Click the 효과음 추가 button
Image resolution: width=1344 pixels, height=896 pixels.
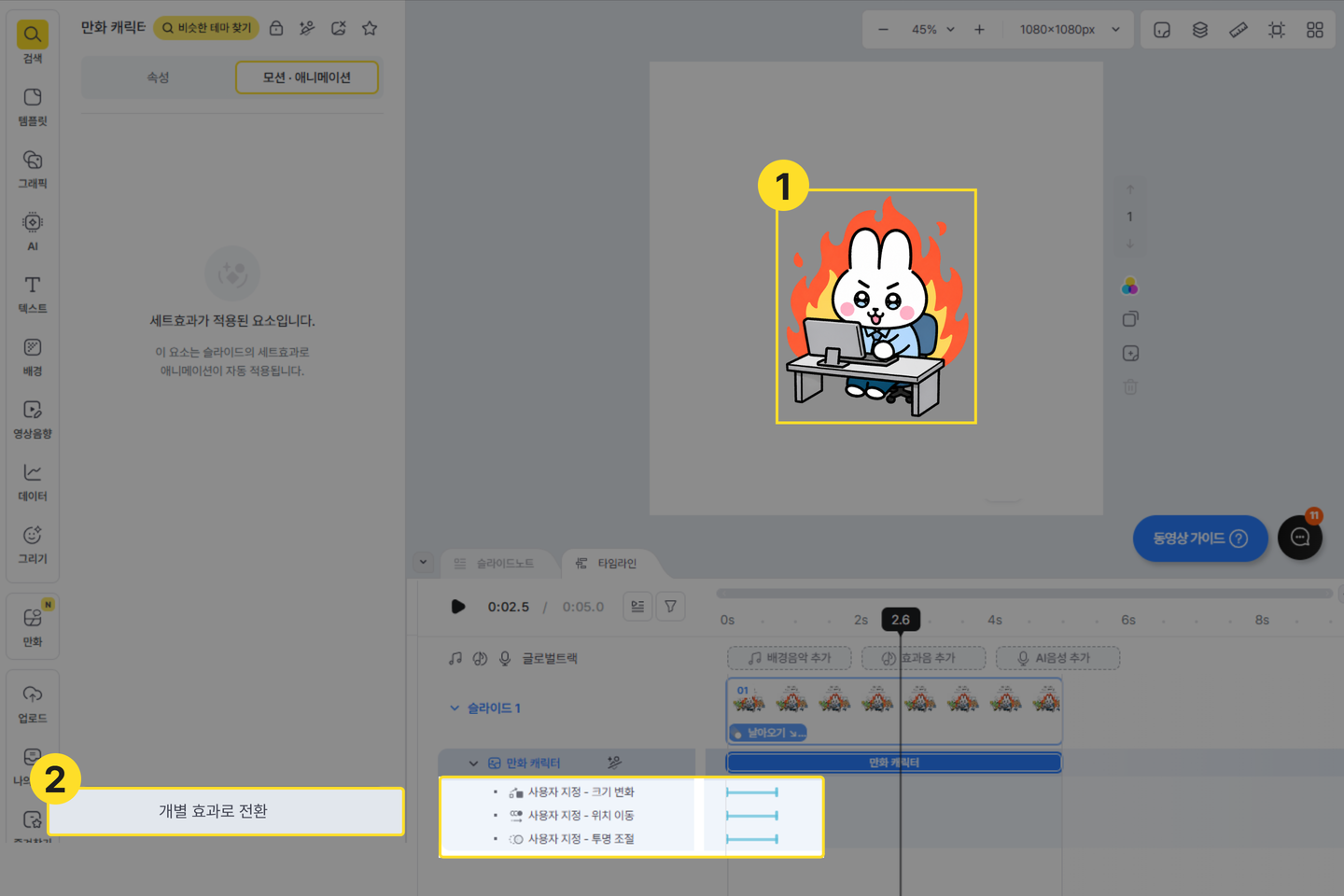tap(923, 658)
